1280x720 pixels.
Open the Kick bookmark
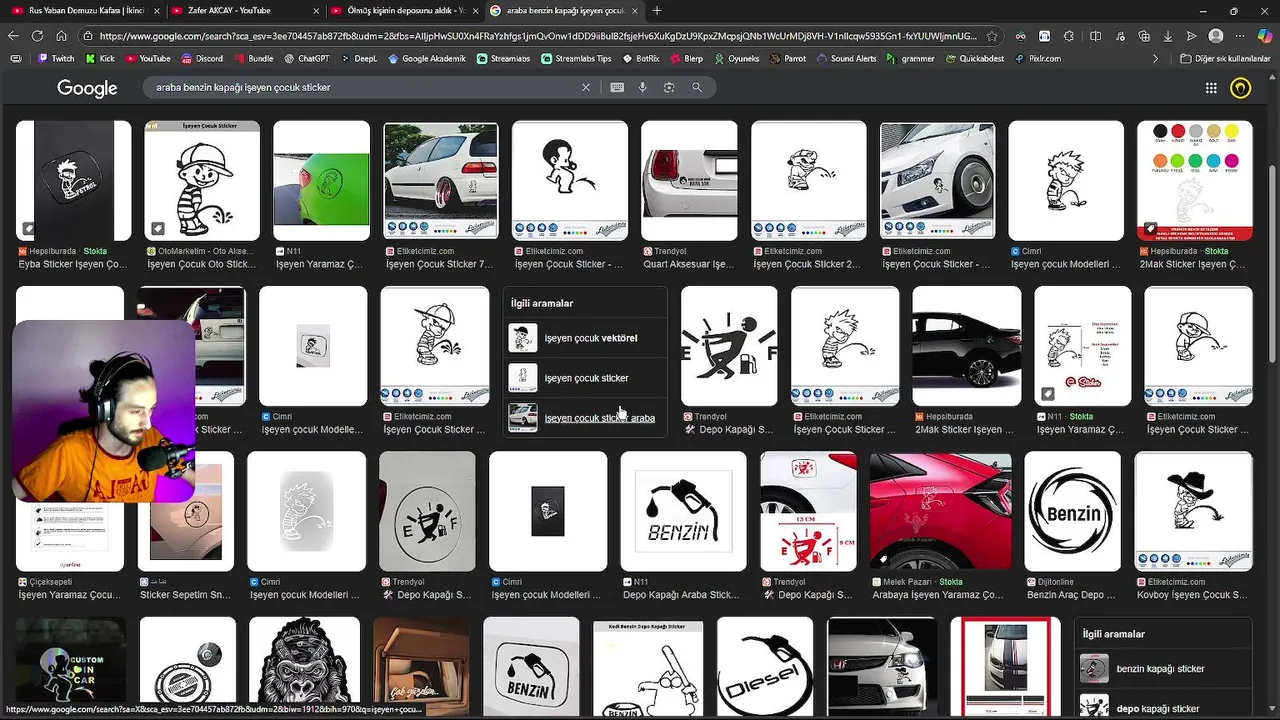click(100, 59)
